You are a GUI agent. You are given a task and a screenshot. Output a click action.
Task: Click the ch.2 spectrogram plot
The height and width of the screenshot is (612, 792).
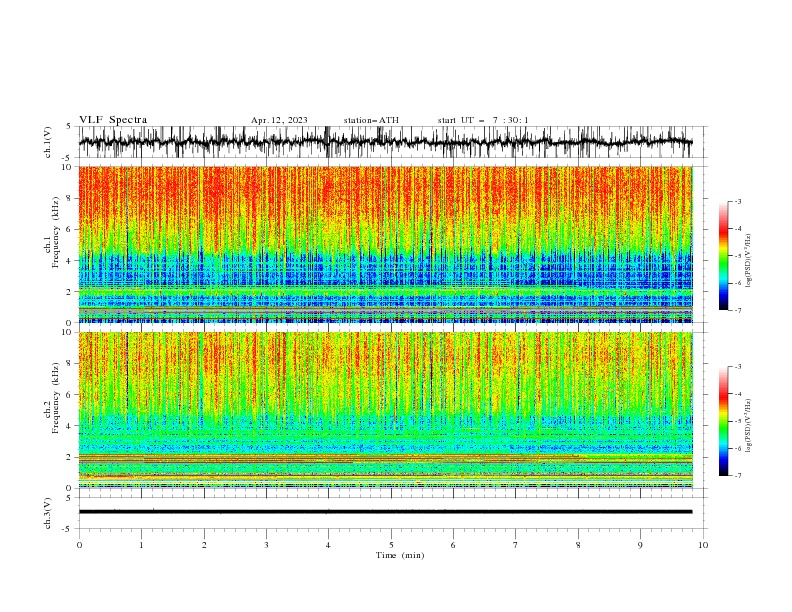click(385, 410)
